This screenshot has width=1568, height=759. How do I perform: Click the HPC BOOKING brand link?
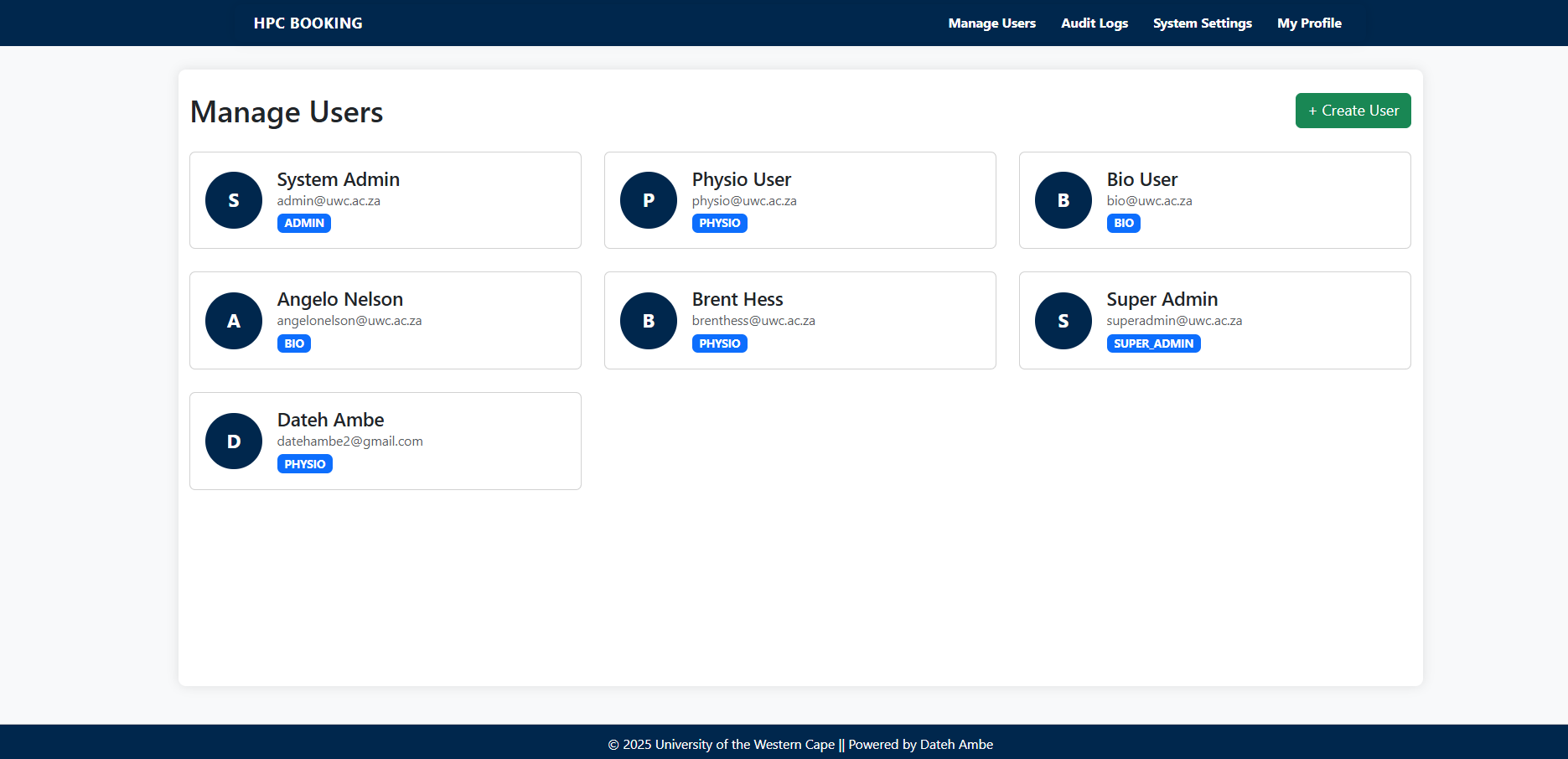pos(308,23)
